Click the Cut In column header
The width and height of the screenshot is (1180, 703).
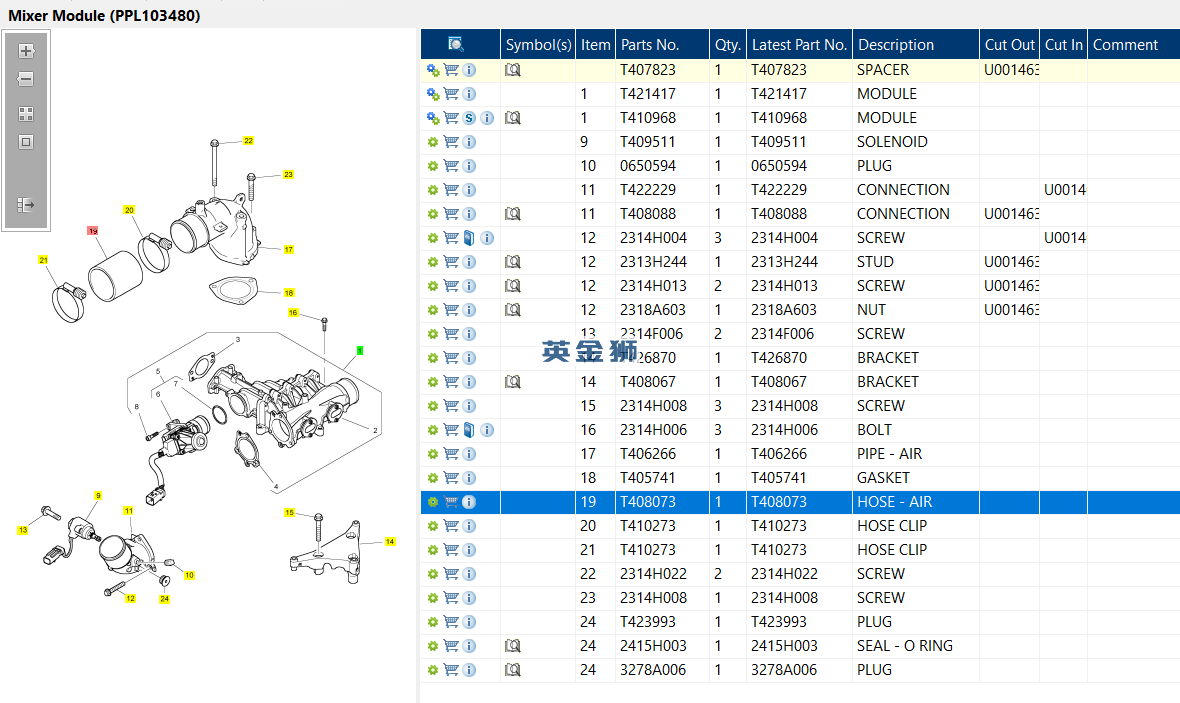click(x=1063, y=44)
